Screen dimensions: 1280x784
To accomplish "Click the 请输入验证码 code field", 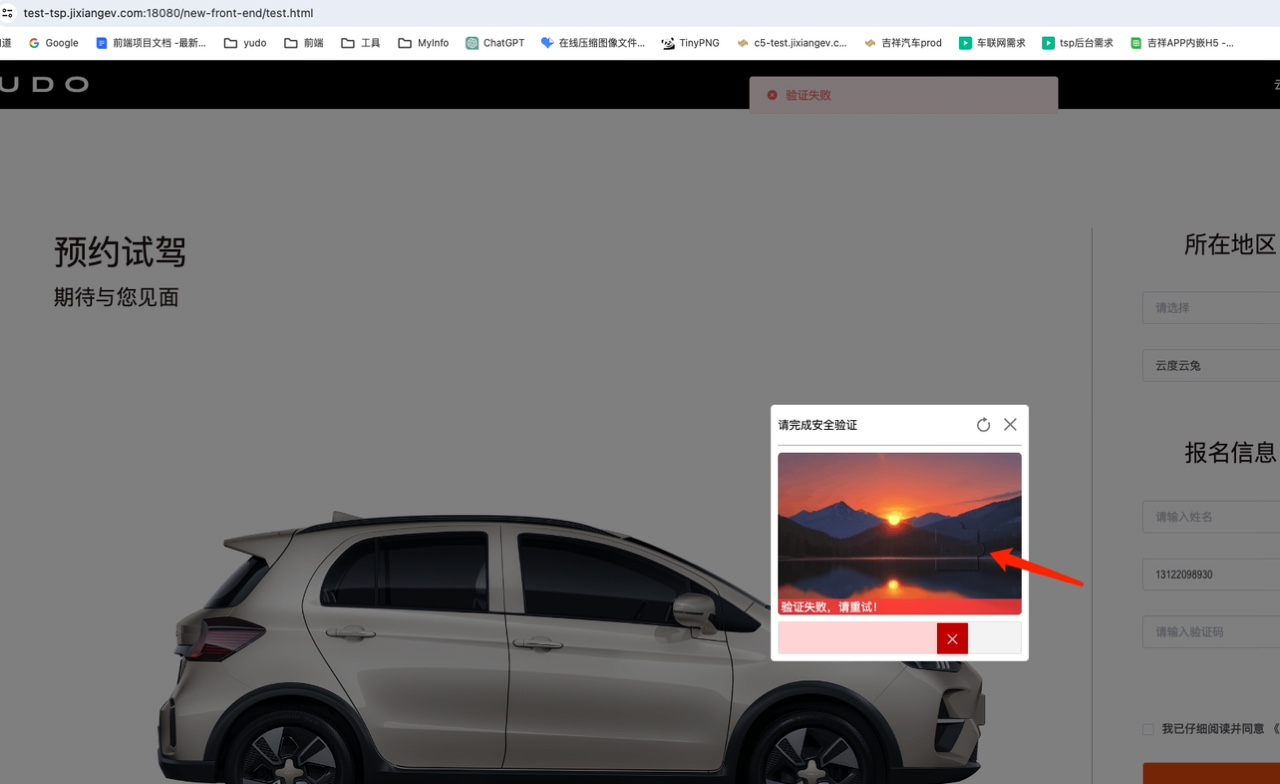I will tap(1211, 632).
